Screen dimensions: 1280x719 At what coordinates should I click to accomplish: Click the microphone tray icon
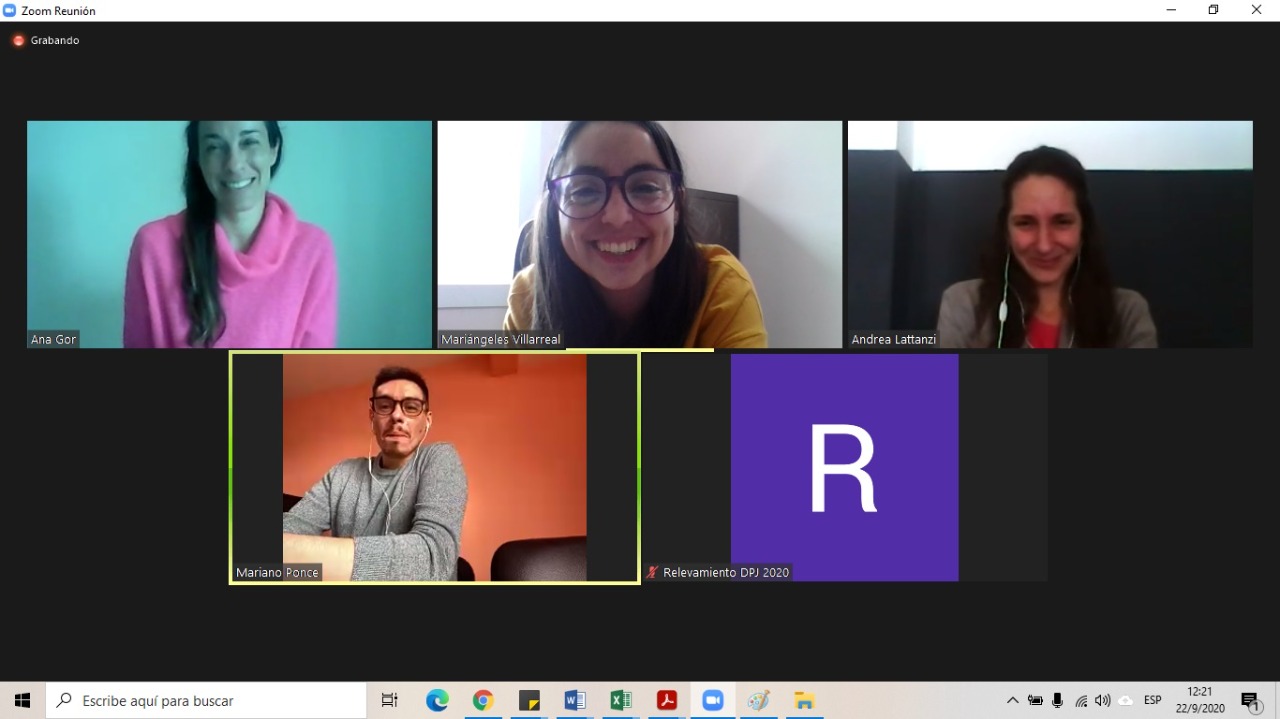(1058, 701)
